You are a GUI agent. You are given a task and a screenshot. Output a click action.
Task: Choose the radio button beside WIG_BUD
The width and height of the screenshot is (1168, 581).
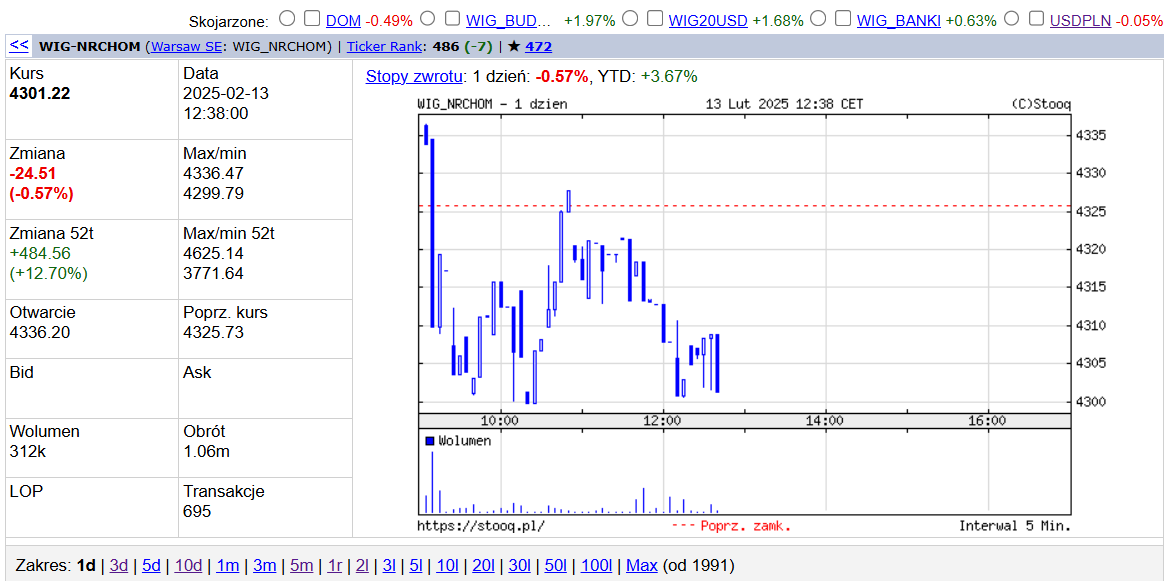coord(428,18)
